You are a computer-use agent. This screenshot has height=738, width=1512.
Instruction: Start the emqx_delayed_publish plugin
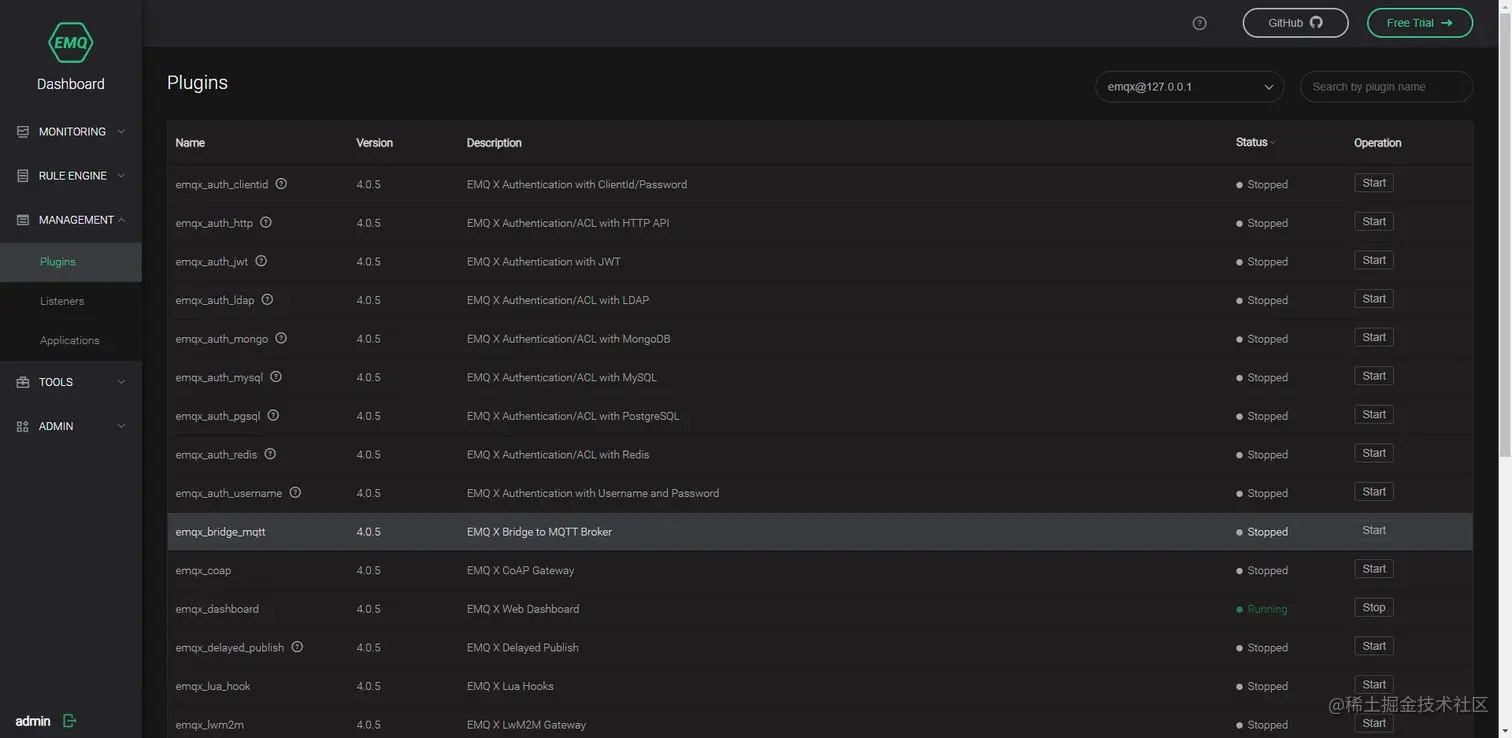[1374, 647]
